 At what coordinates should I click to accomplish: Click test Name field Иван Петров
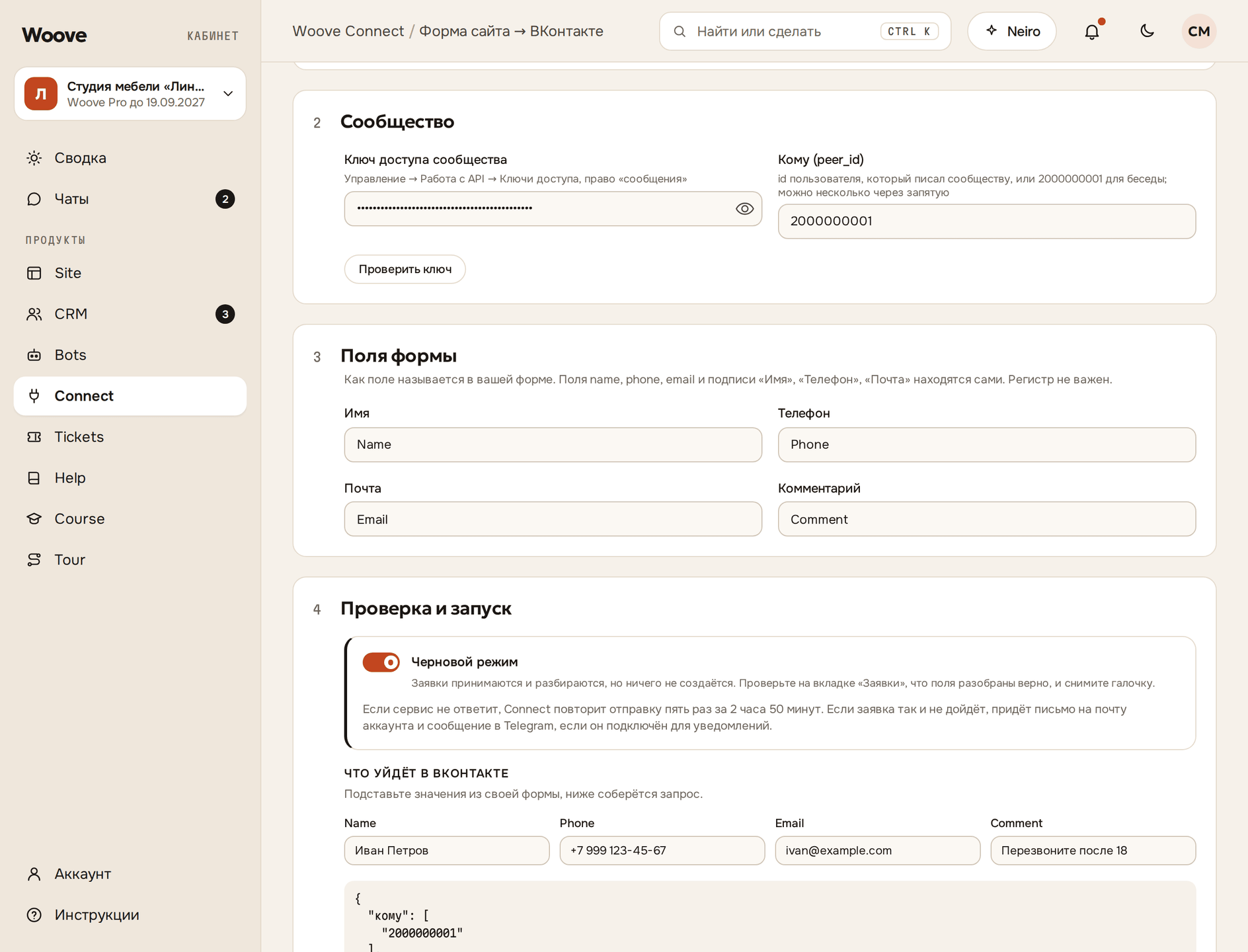447,851
